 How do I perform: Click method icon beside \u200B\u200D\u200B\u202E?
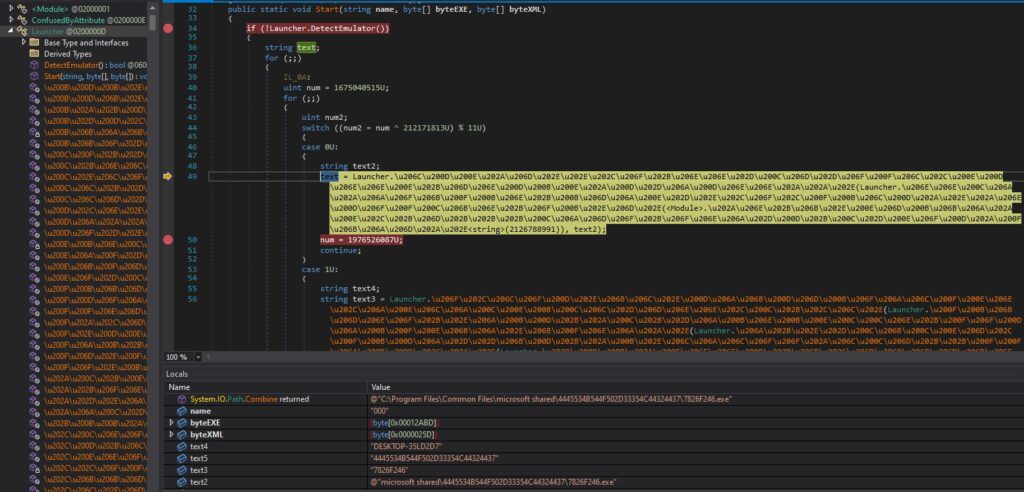(35, 88)
